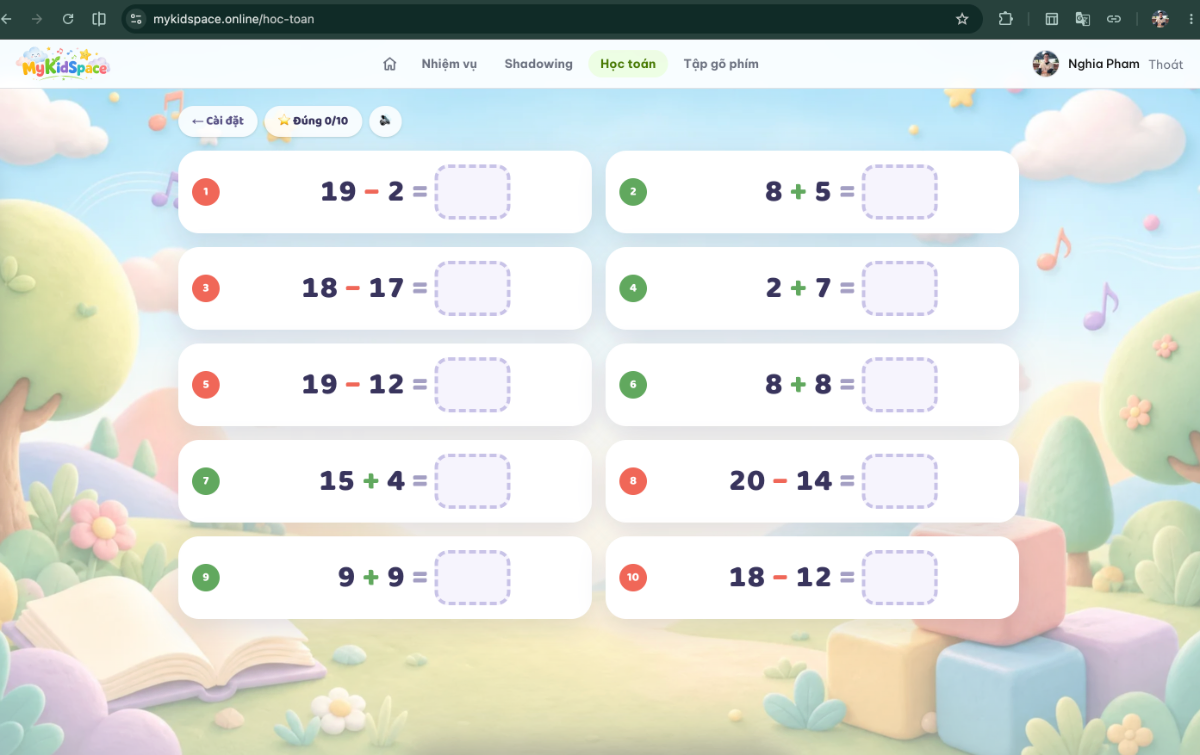
Task: Click the '9 + 9 =' equation text
Action: [x=383, y=577]
